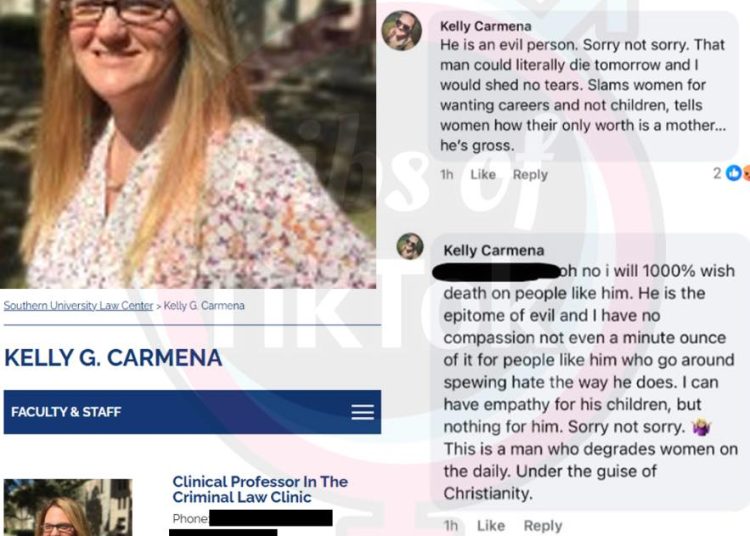
Task: Click the Clinical Professor In The Criminal Law Clinic title
Action: (x=260, y=489)
